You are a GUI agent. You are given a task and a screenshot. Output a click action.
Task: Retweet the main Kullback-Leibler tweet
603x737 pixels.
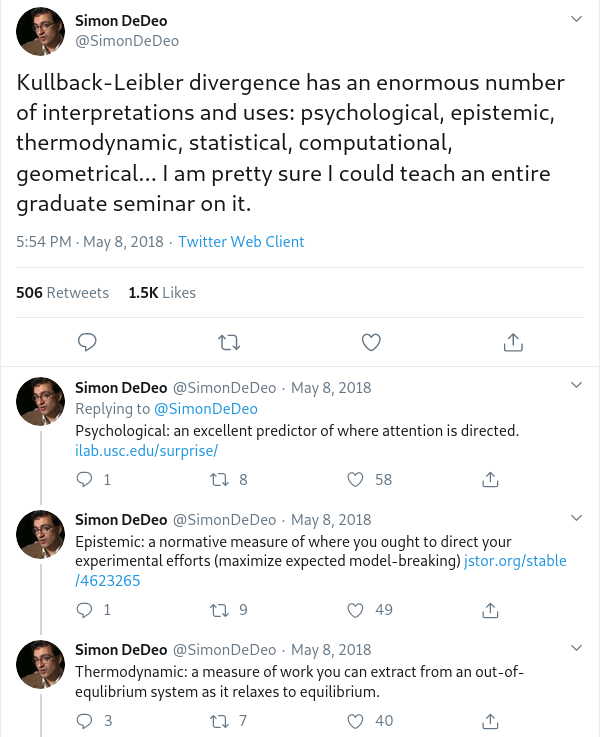229,342
